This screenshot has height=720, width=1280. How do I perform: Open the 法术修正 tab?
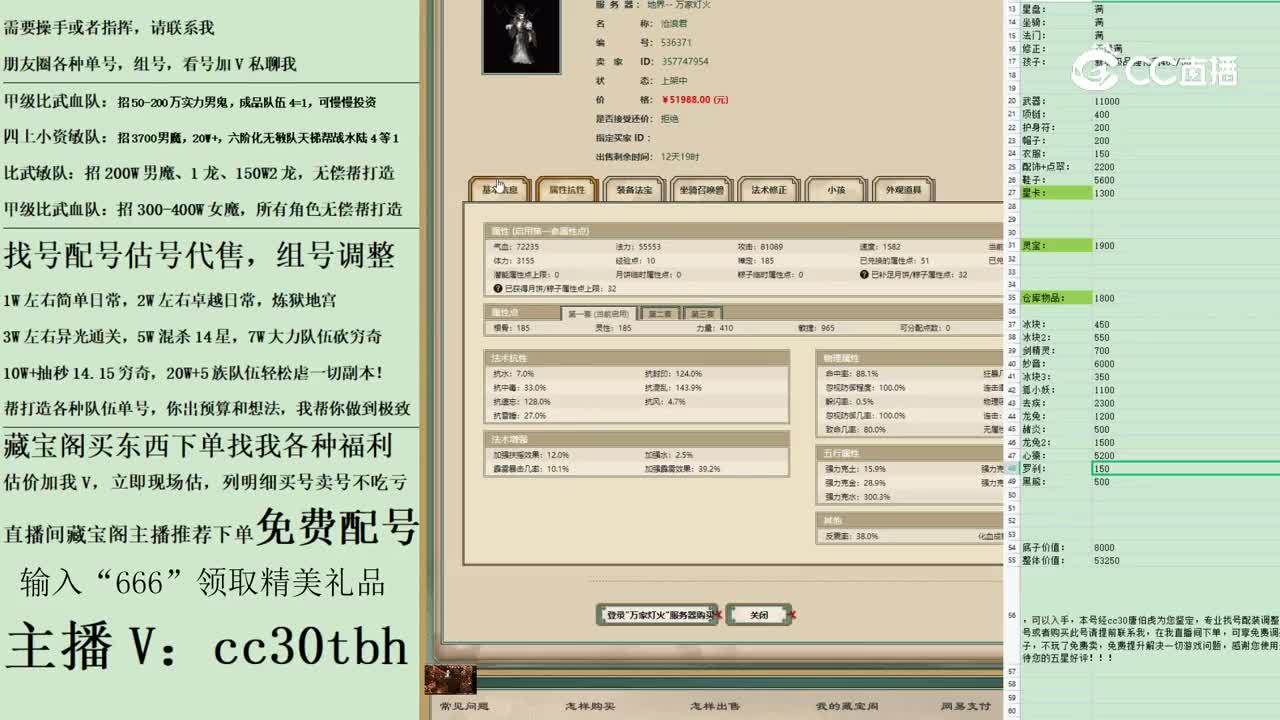[x=769, y=189]
